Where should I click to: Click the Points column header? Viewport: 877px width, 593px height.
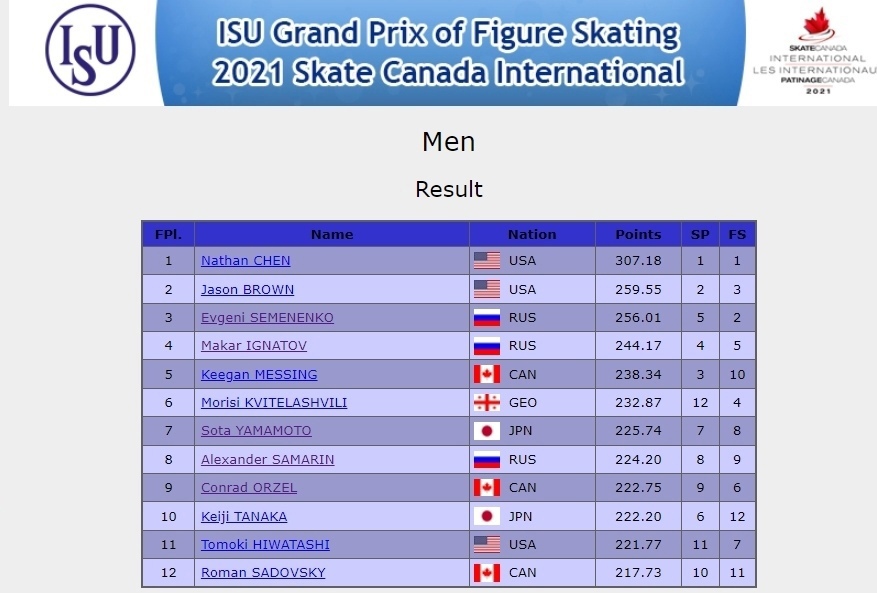click(x=638, y=234)
